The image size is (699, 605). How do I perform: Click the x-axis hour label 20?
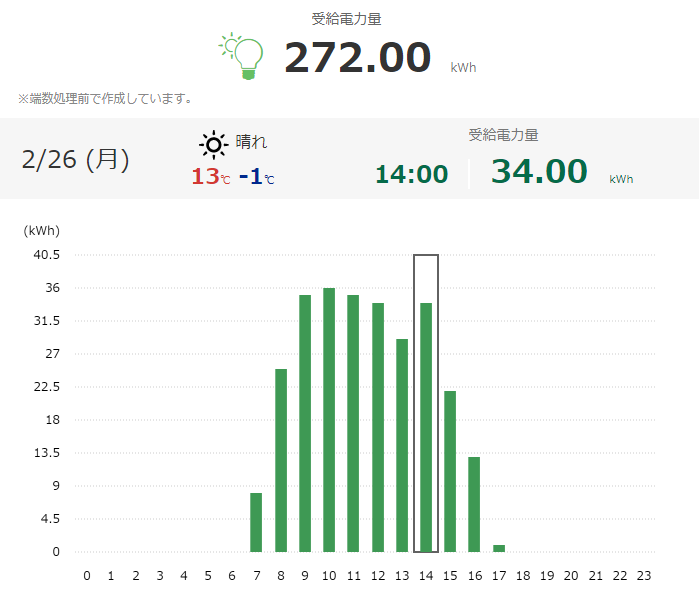(x=571, y=576)
